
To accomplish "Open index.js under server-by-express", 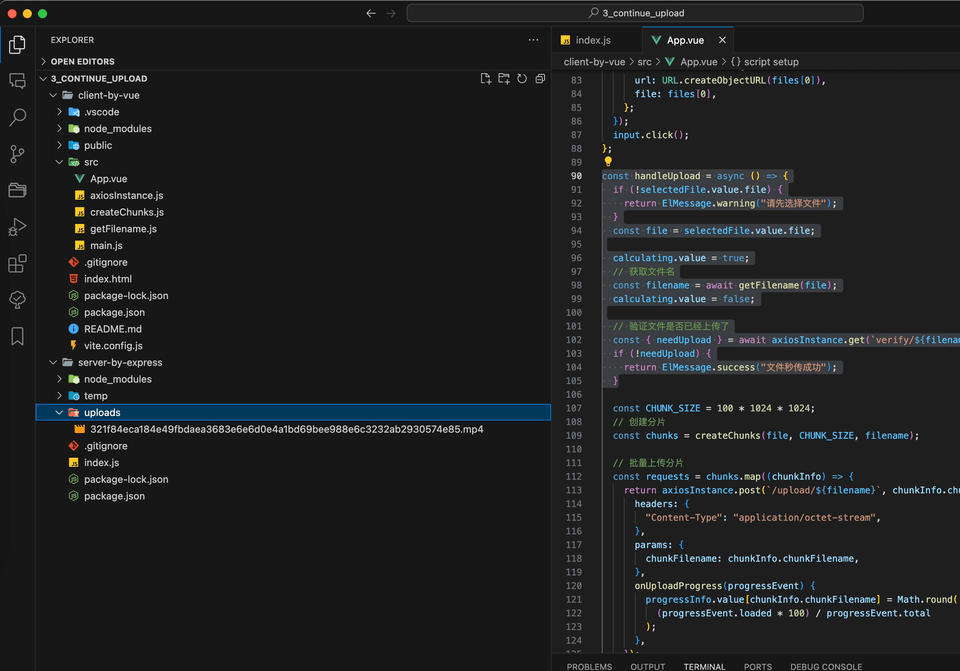I will click(x=293, y=463).
